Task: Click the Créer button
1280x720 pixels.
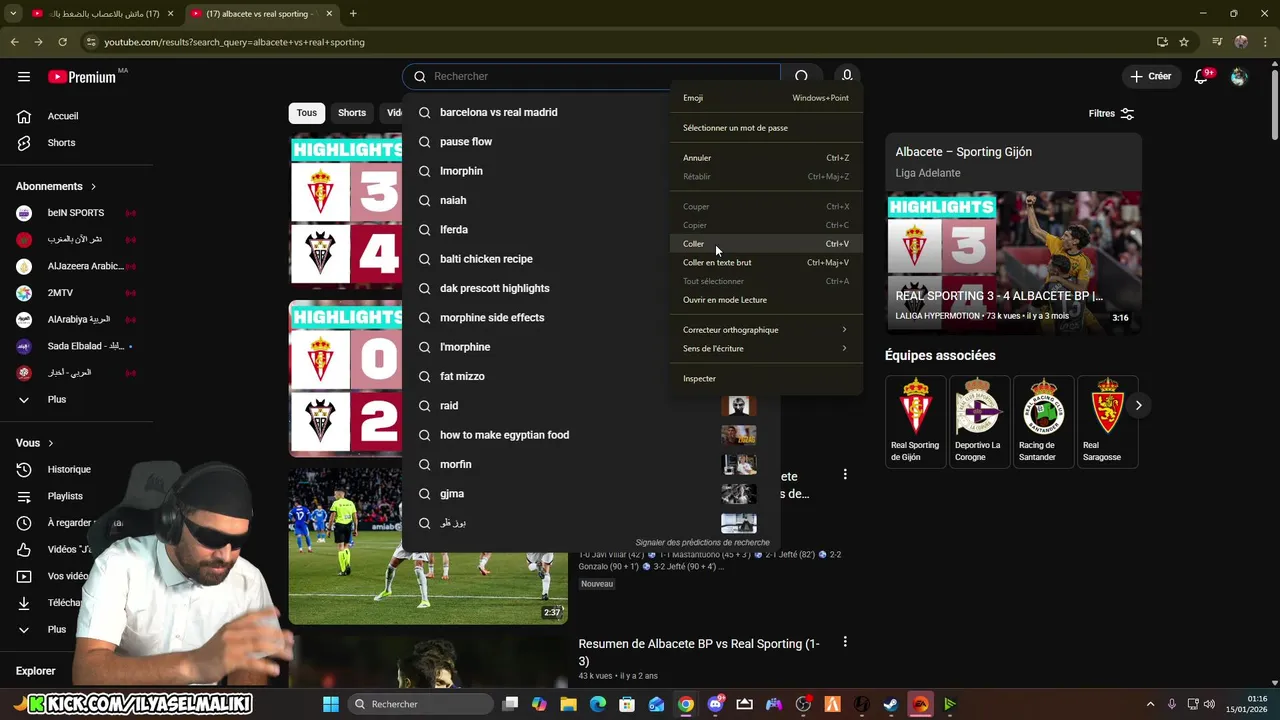Action: [1150, 76]
